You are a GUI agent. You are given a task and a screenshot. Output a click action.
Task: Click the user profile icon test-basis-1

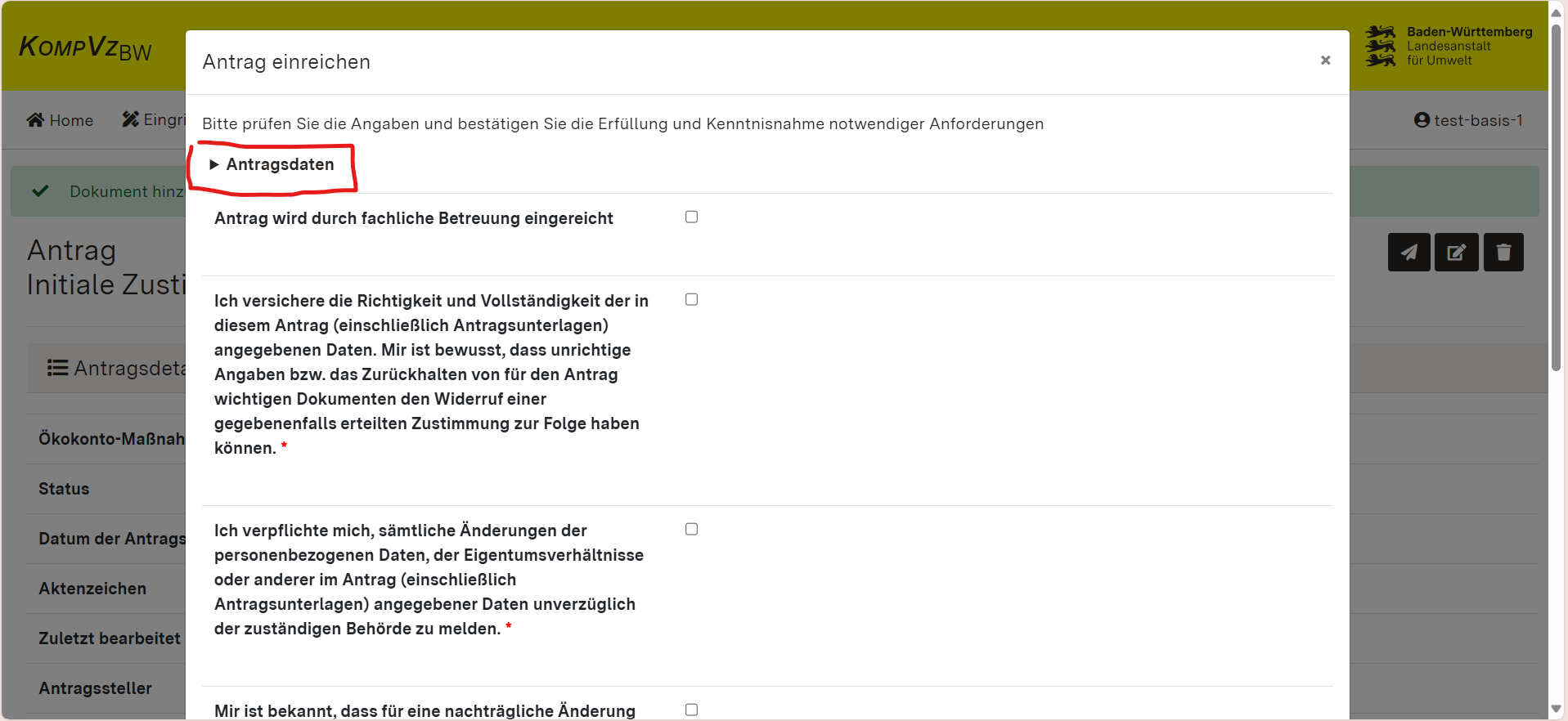click(x=1422, y=120)
